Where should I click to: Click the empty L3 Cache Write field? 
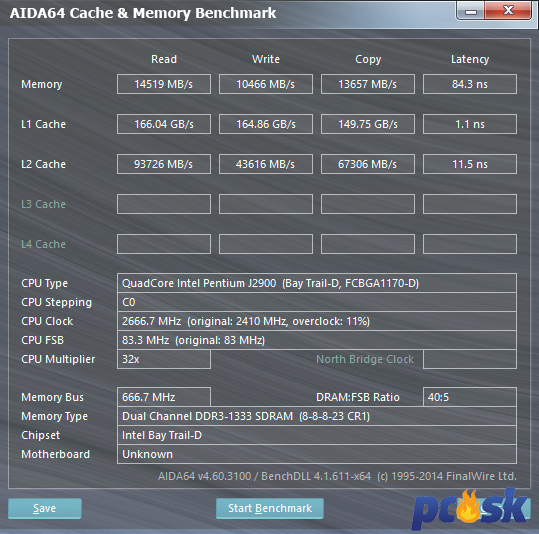[x=266, y=204]
